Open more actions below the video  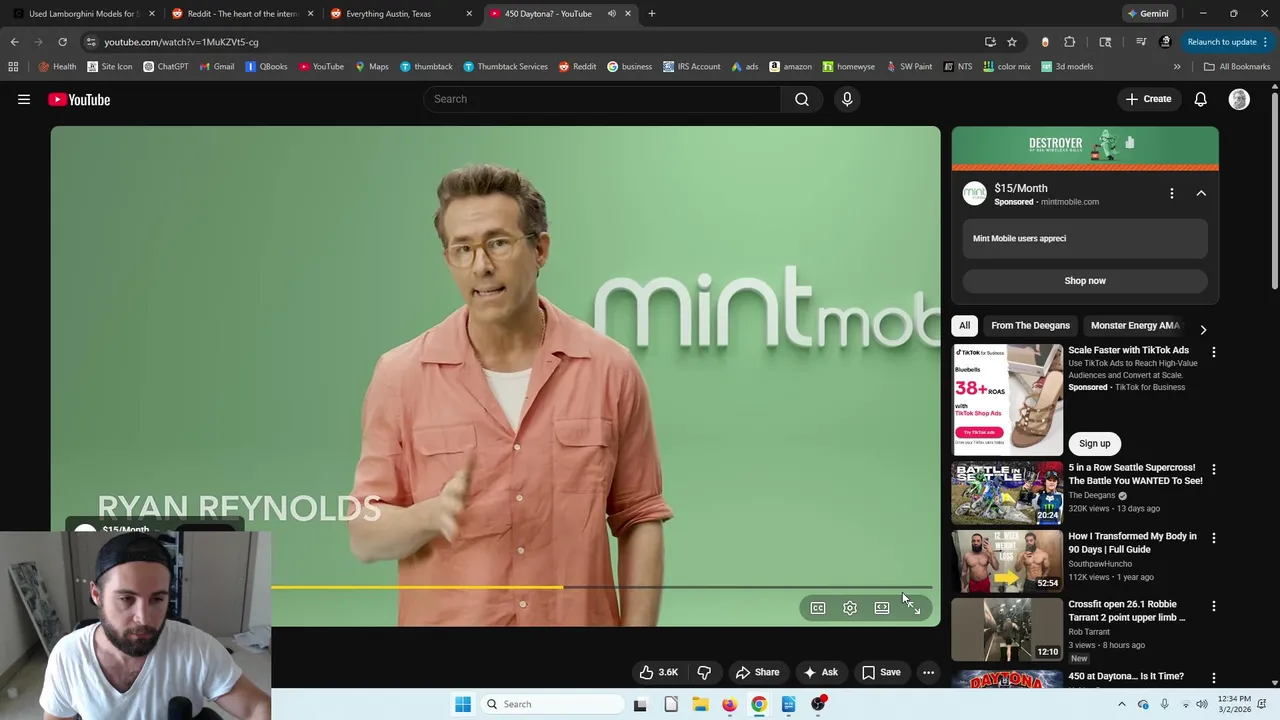coord(928,672)
